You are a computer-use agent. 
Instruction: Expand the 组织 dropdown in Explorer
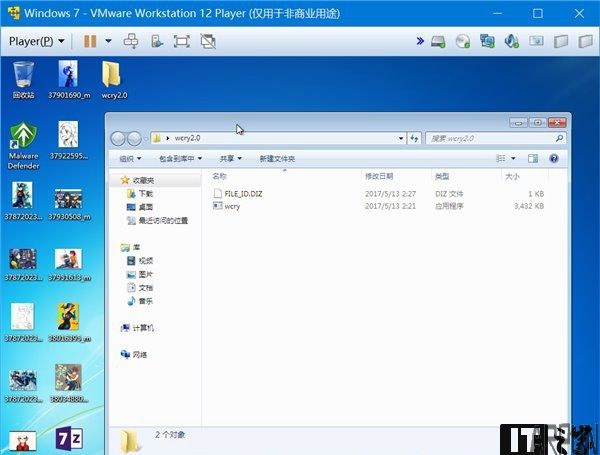pyautogui.click(x=130, y=158)
